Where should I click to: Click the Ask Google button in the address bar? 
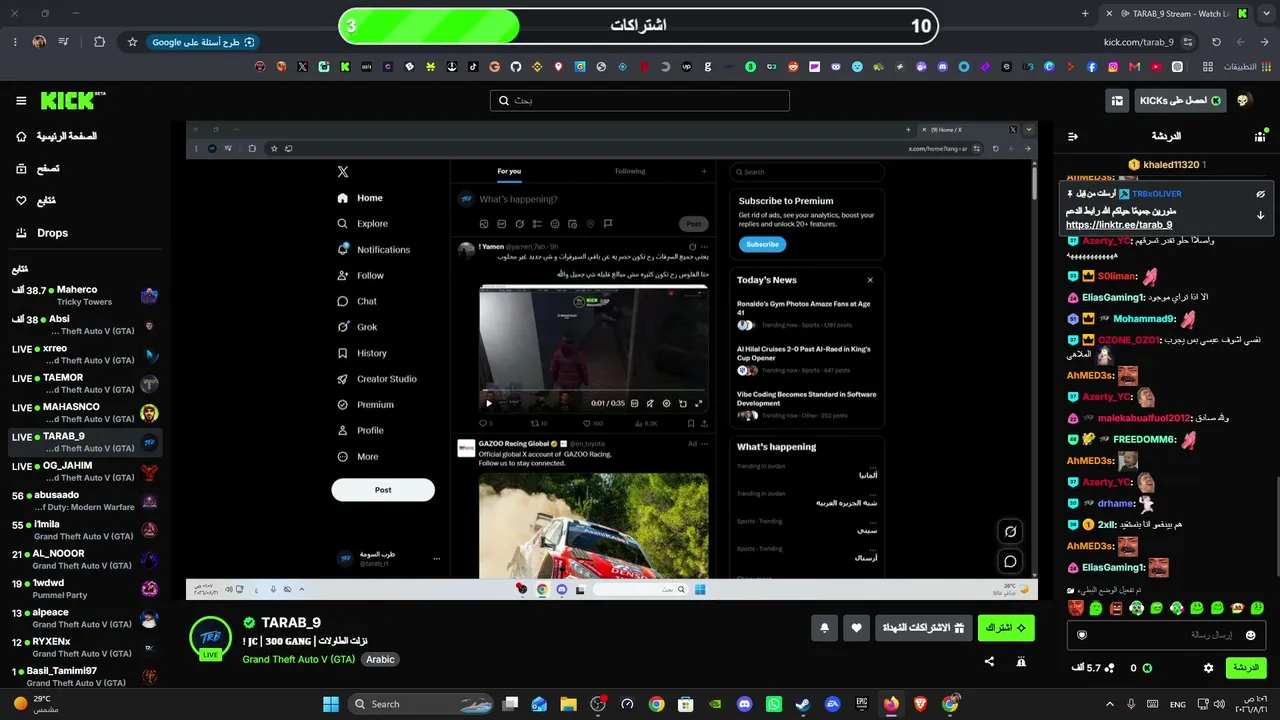pyautogui.click(x=204, y=42)
